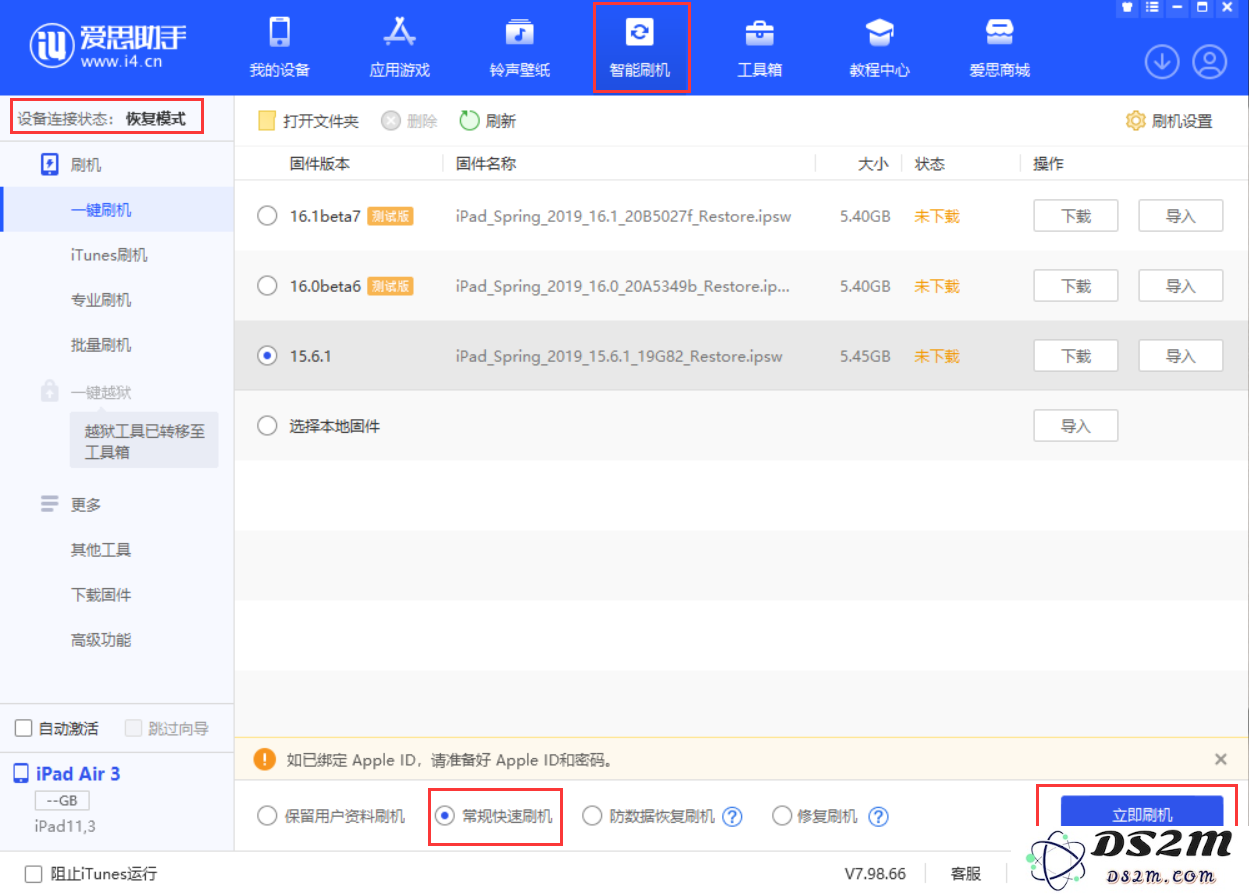This screenshot has width=1249, height=894.
Task: Select the 选择本地固件 radio button
Action: (x=267, y=426)
